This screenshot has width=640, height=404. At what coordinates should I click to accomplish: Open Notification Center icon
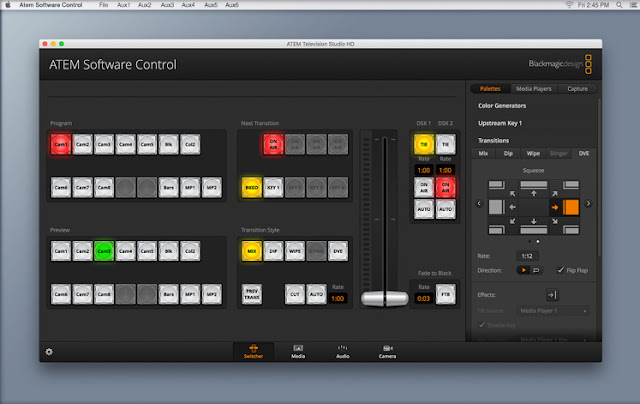pyautogui.click(x=633, y=5)
